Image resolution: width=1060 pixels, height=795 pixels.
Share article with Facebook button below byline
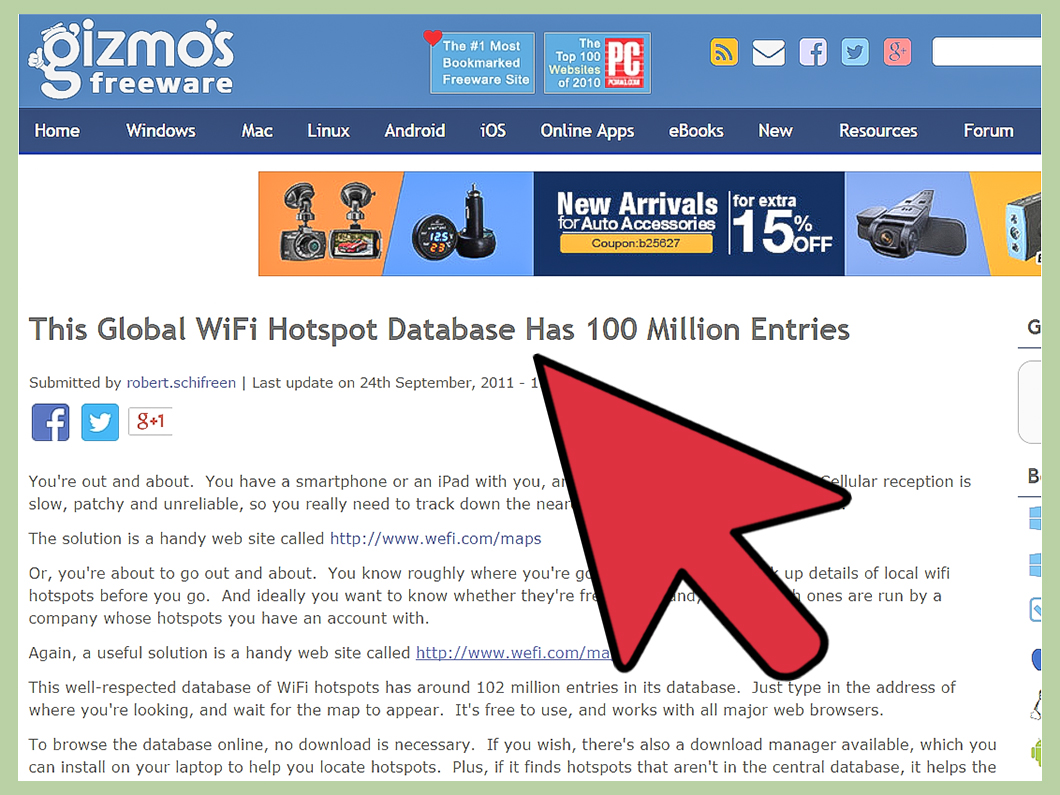click(50, 422)
